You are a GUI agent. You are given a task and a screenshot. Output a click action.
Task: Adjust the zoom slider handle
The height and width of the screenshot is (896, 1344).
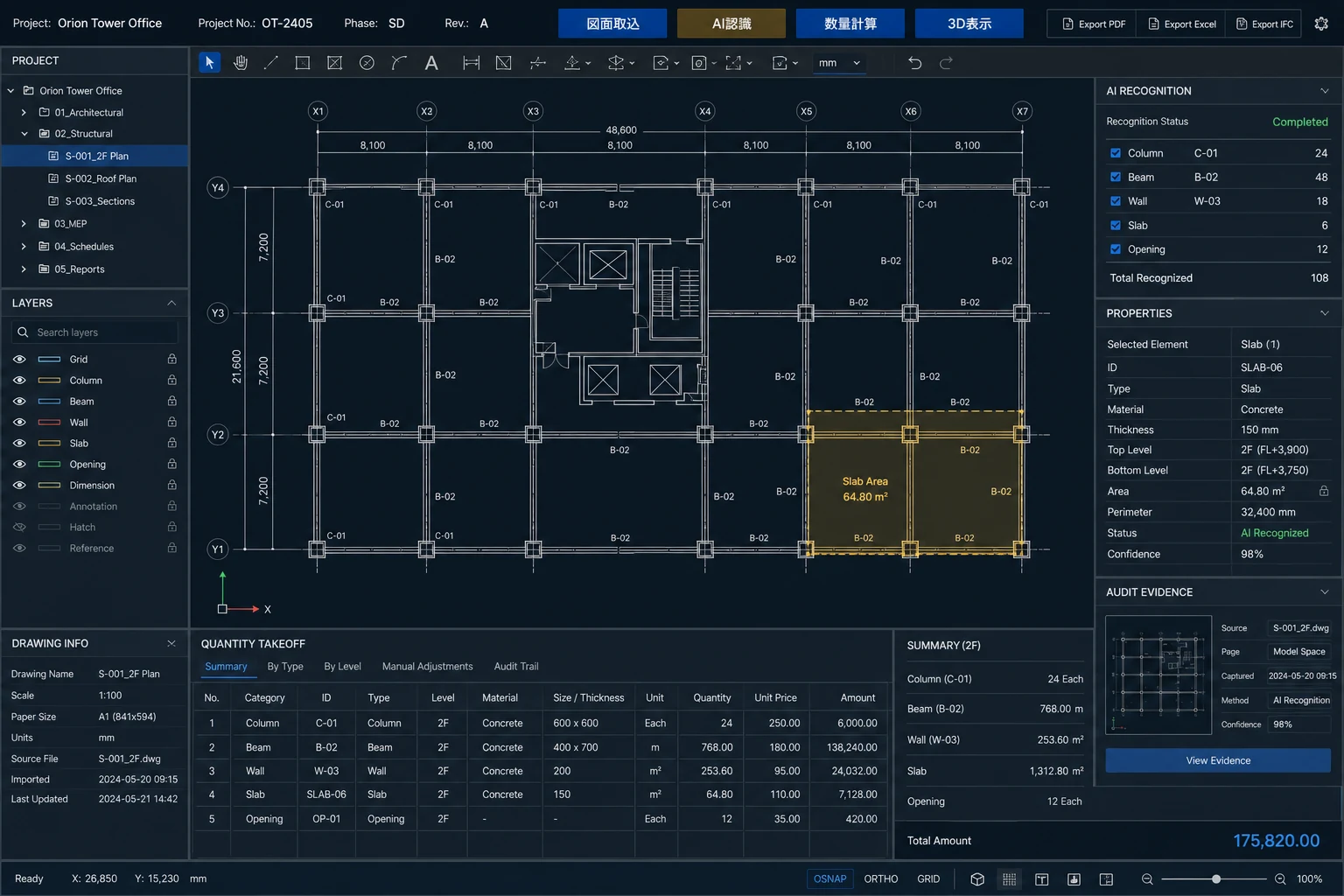1216,878
